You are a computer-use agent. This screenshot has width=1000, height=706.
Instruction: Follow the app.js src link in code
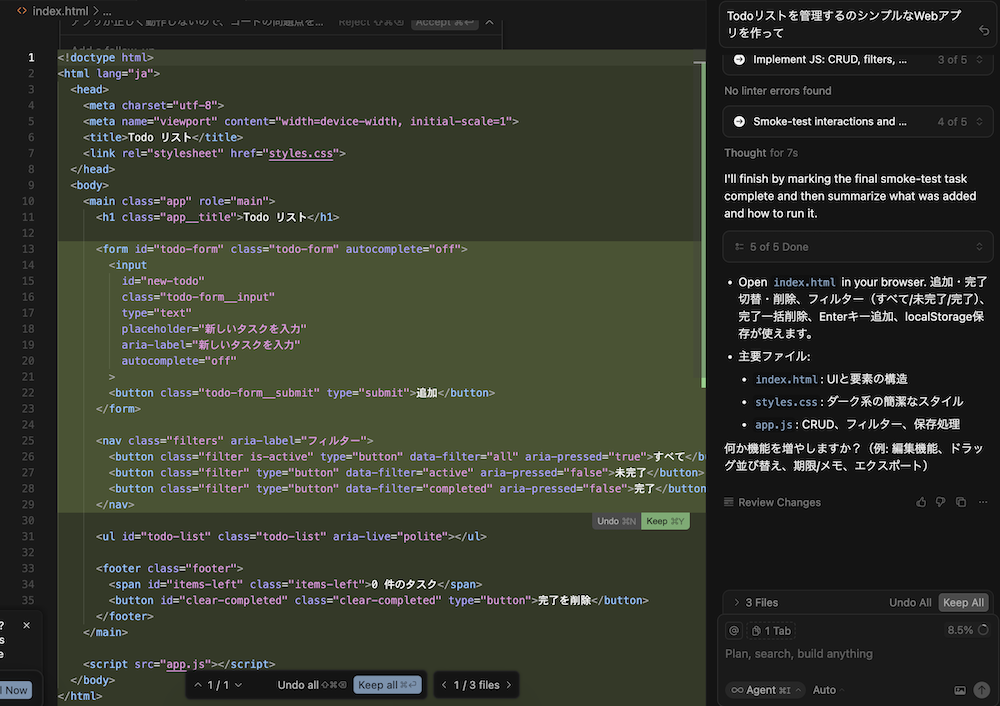tap(185, 664)
